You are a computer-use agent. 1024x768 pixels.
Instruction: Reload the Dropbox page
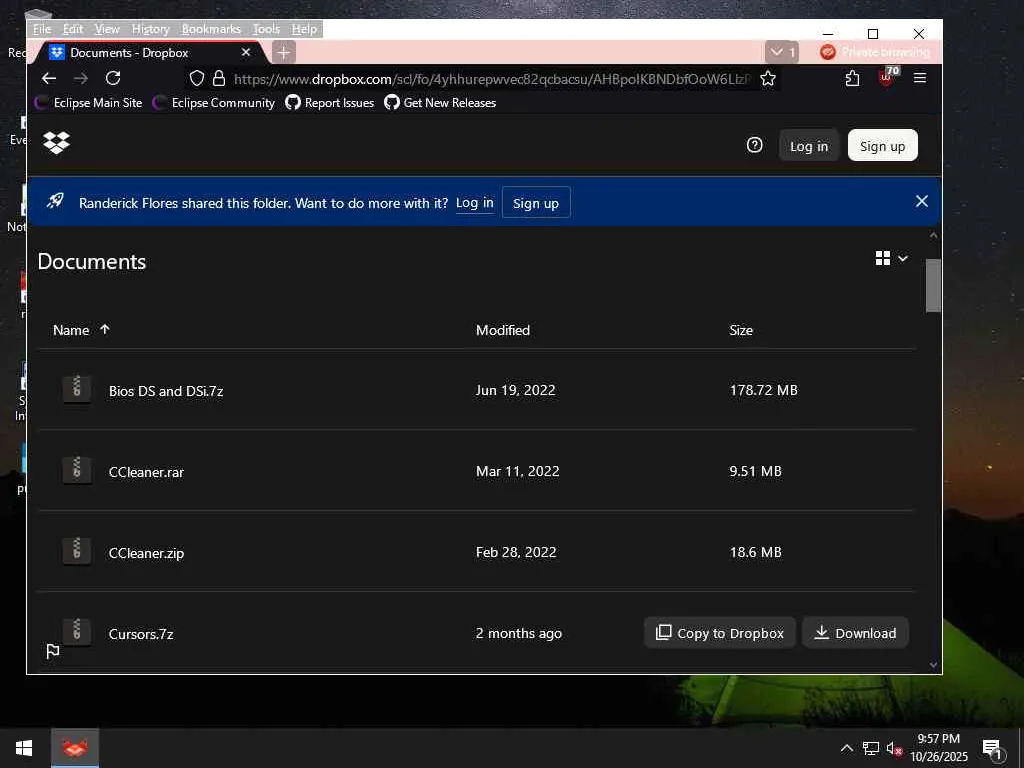tap(113, 78)
